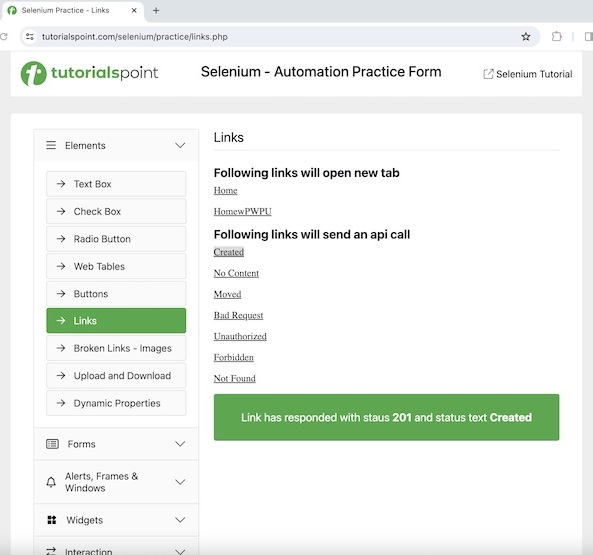Open the Check Box practice page
The width and height of the screenshot is (593, 555).
pyautogui.click(x=116, y=211)
